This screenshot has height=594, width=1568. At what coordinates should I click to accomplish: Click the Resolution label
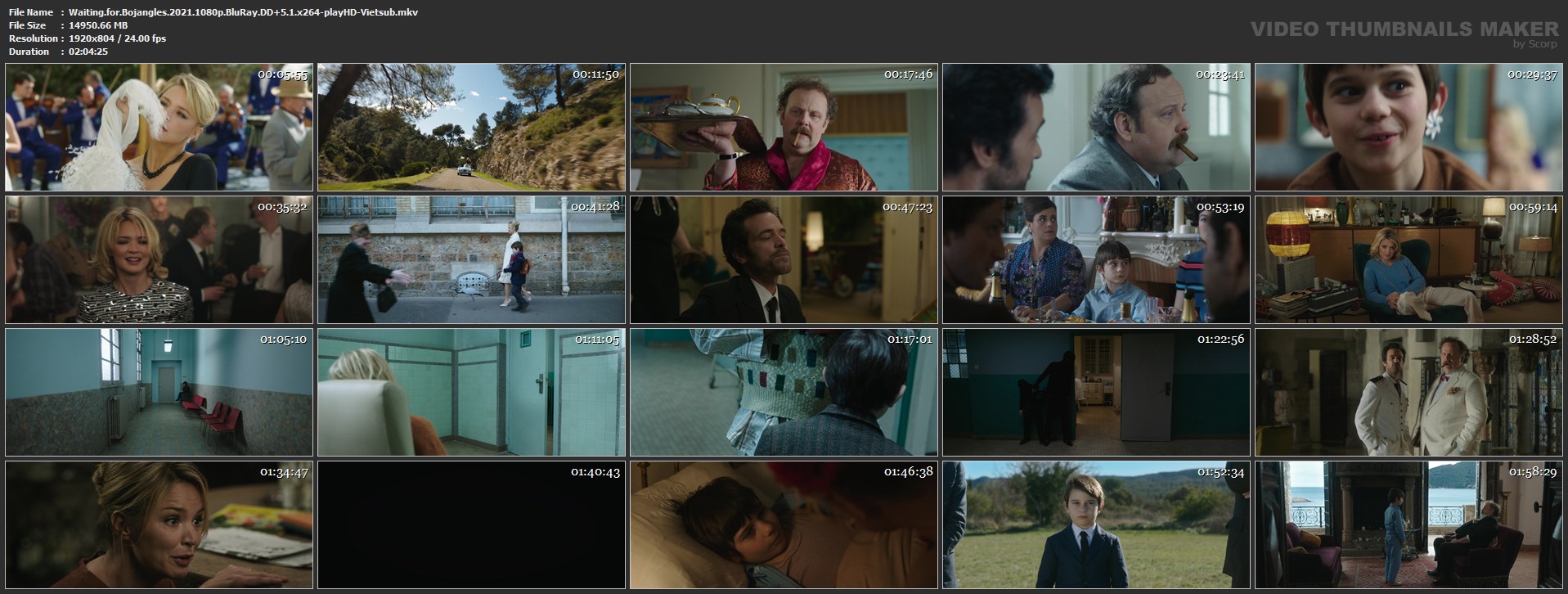pos(33,38)
